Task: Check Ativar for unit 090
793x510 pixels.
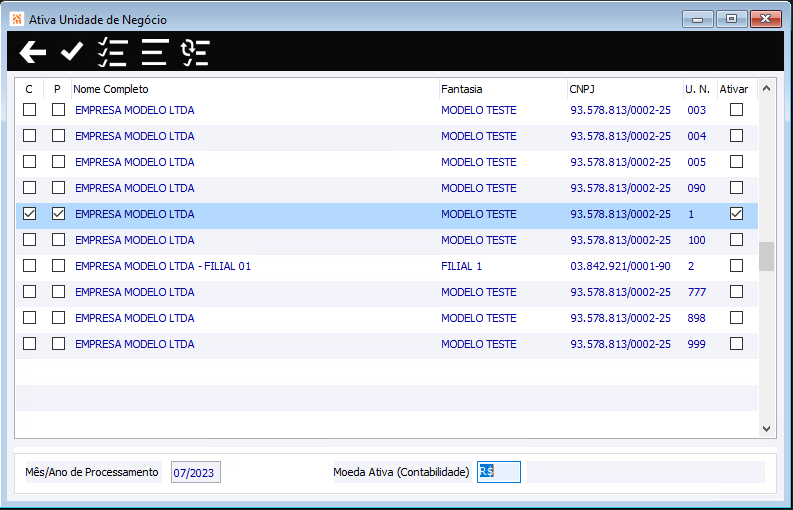Action: 736,188
